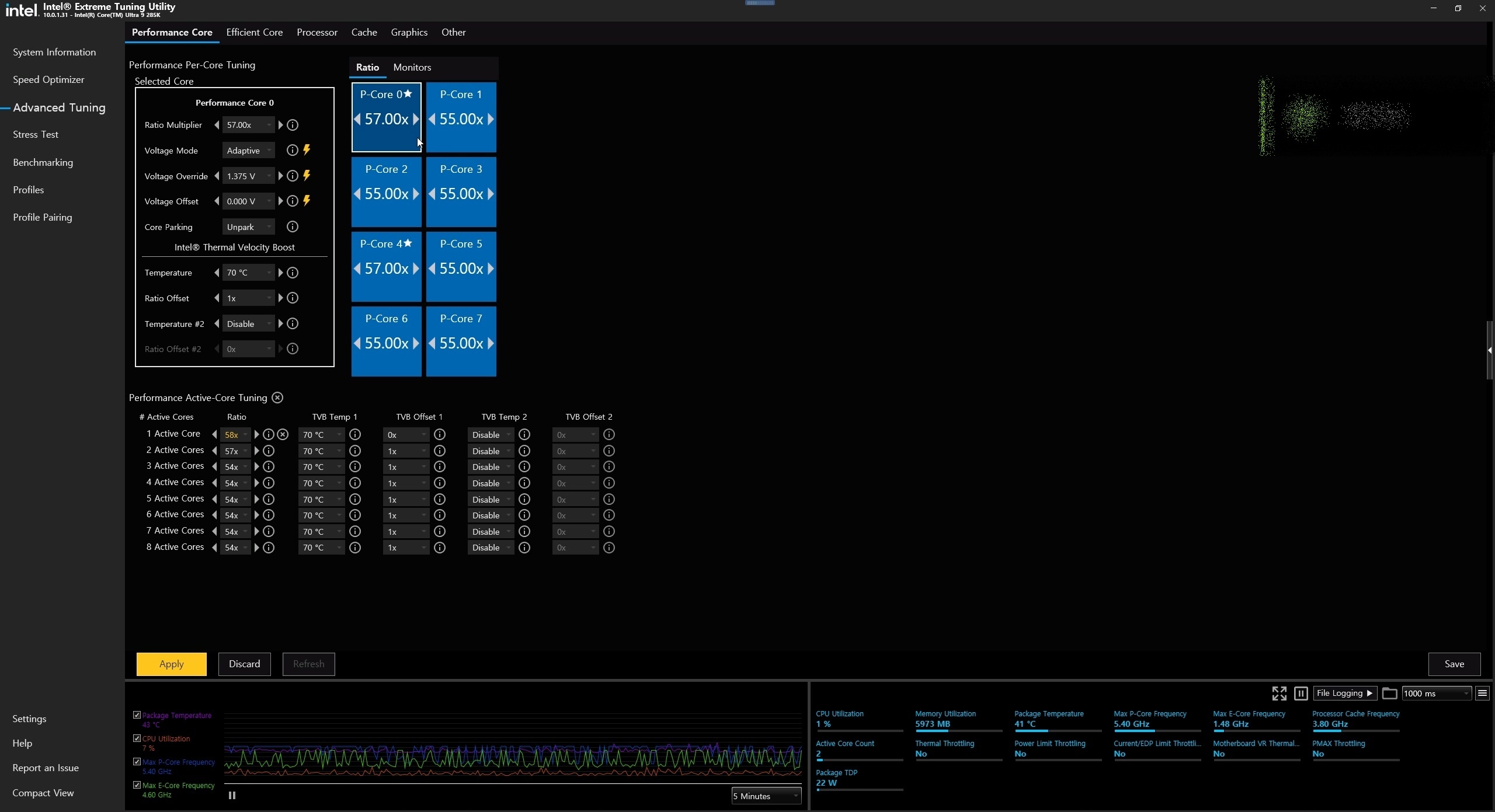Toggle Package Temperature graph checkbox
The image size is (1495, 812).
pyautogui.click(x=137, y=715)
